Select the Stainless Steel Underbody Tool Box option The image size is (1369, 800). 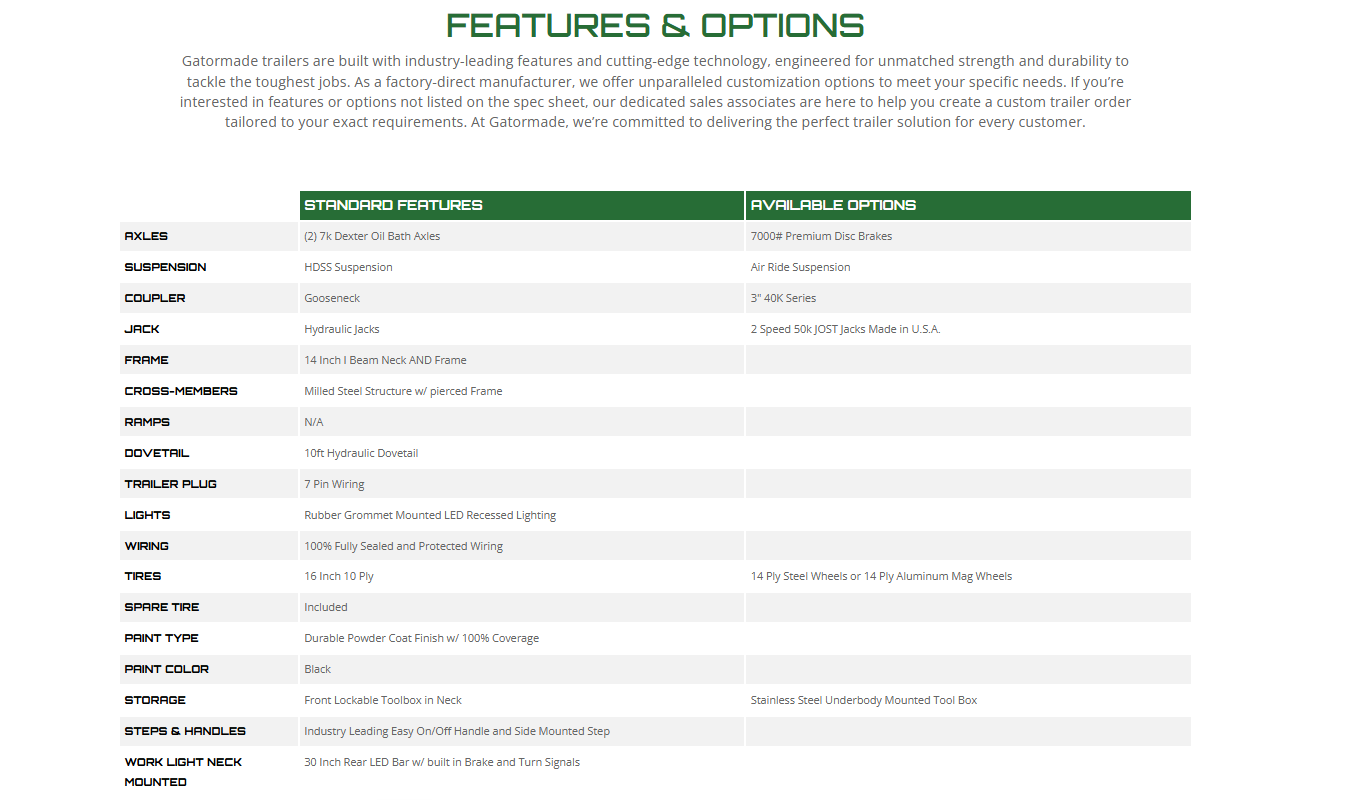tap(864, 700)
